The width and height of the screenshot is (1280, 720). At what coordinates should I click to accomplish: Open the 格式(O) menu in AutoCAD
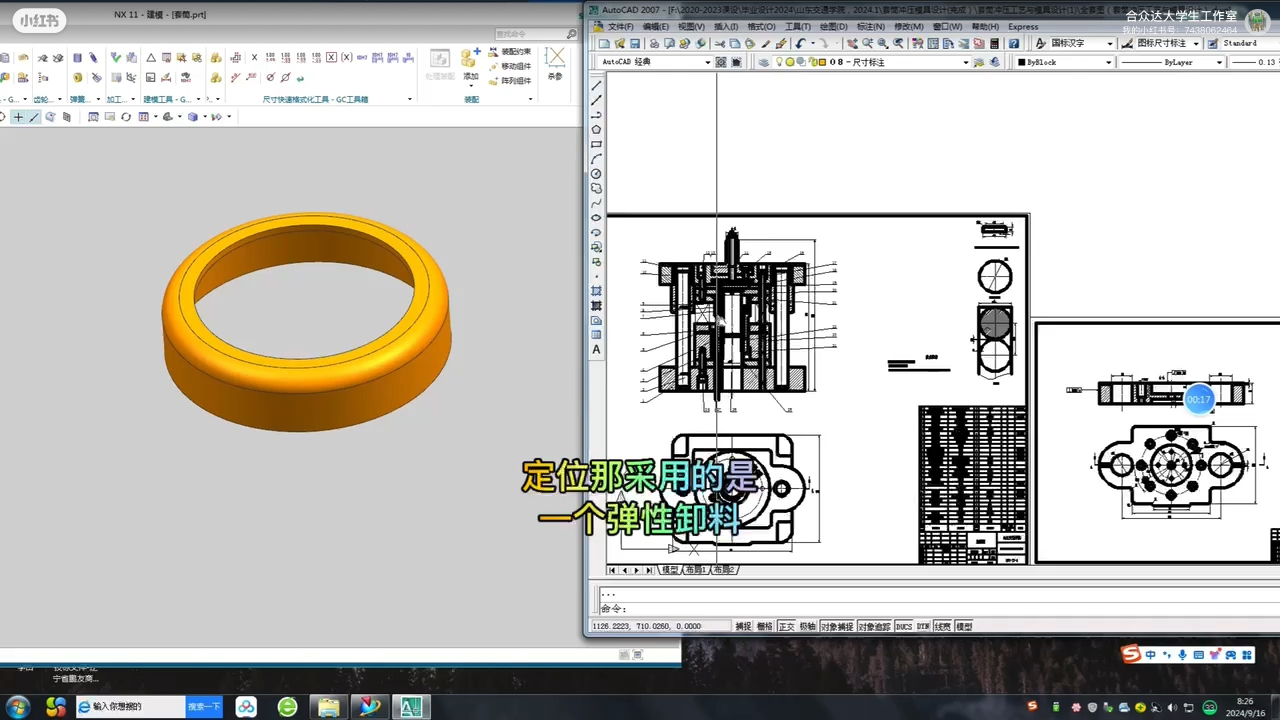click(761, 27)
